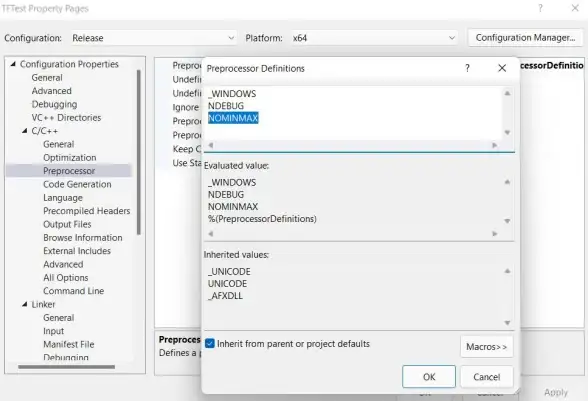This screenshot has height=401, width=588.
Task: Collapse the Linker tree node
Action: click(25, 304)
